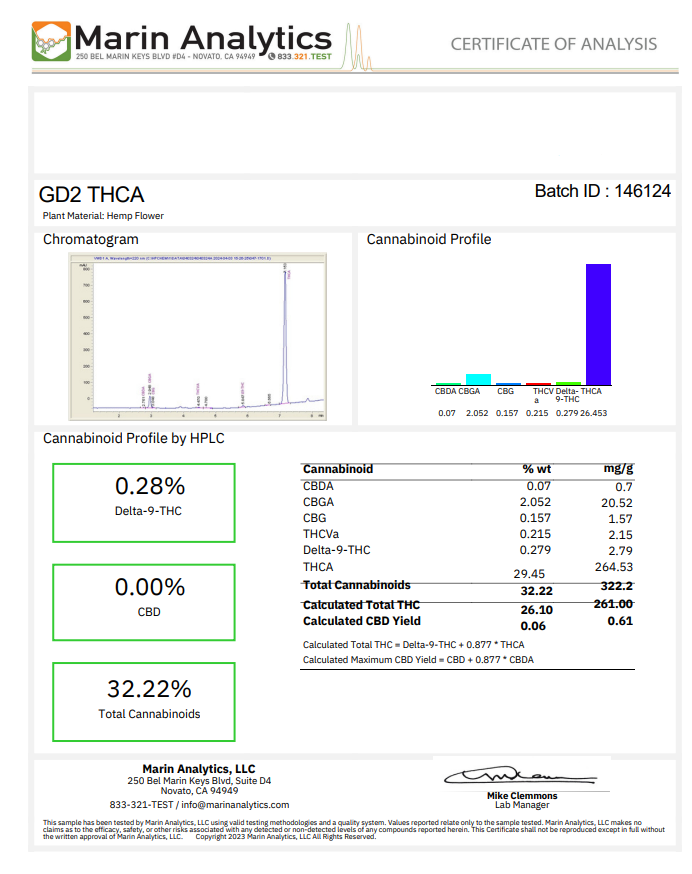The height and width of the screenshot is (874, 692).
Task: Click the 'CBGA' row label in the table
Action: point(318,502)
